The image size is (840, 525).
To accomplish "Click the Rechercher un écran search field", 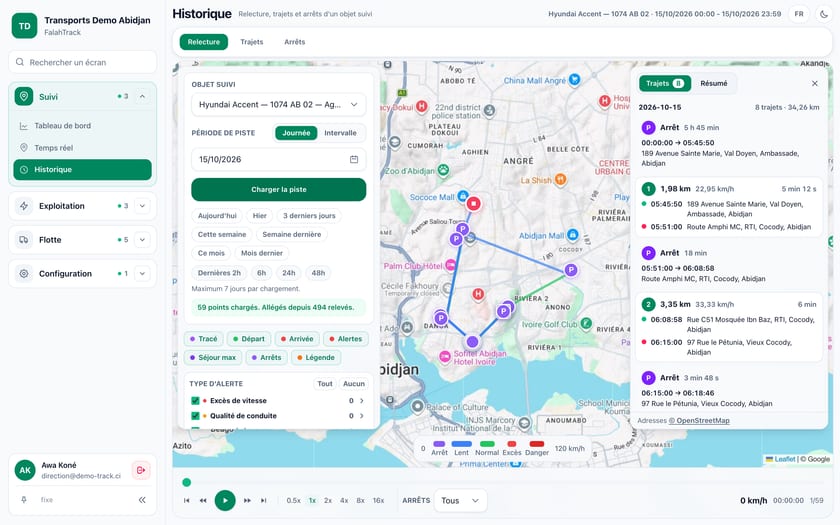I will pyautogui.click(x=82, y=62).
